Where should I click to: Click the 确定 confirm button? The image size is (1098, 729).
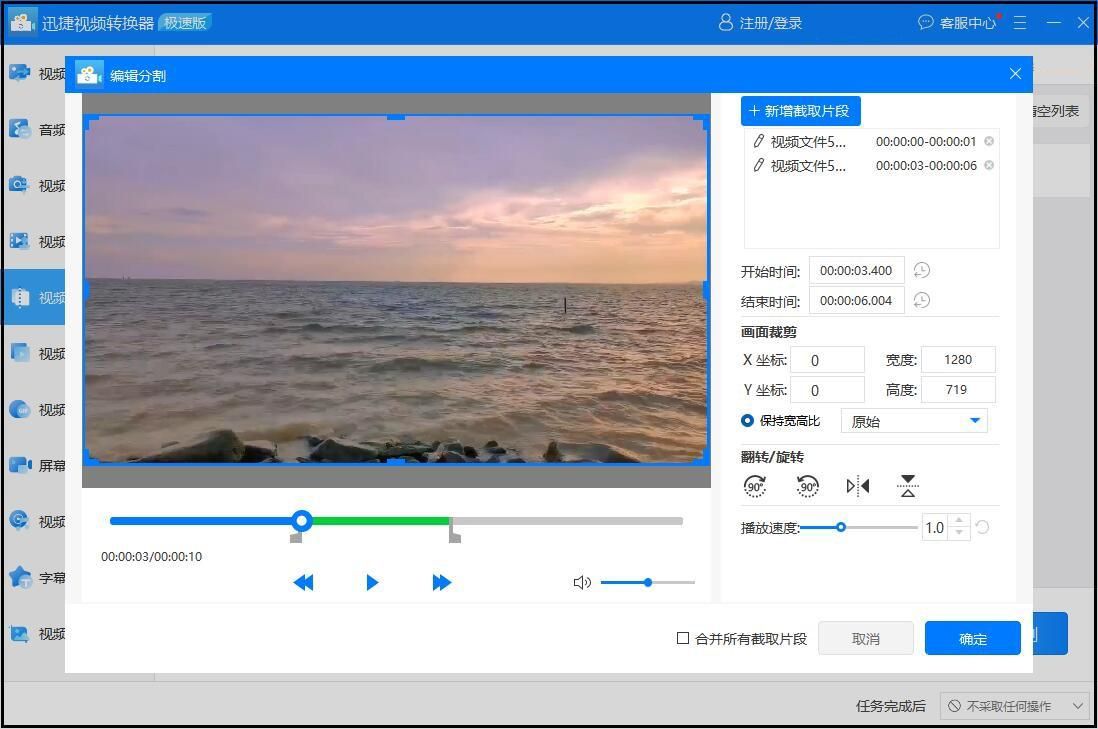[x=971, y=638]
